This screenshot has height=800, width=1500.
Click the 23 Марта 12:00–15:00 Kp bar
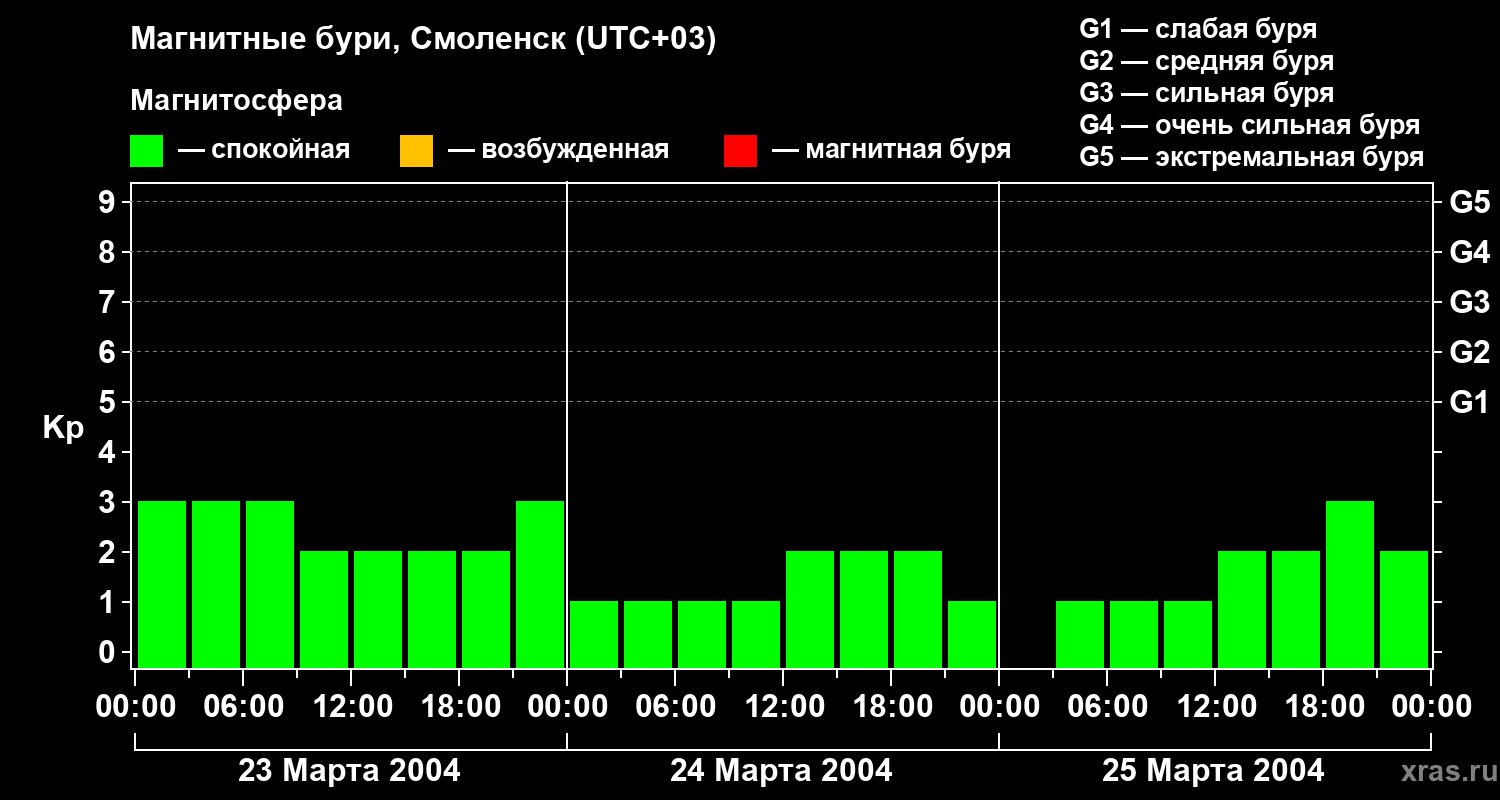(378, 609)
